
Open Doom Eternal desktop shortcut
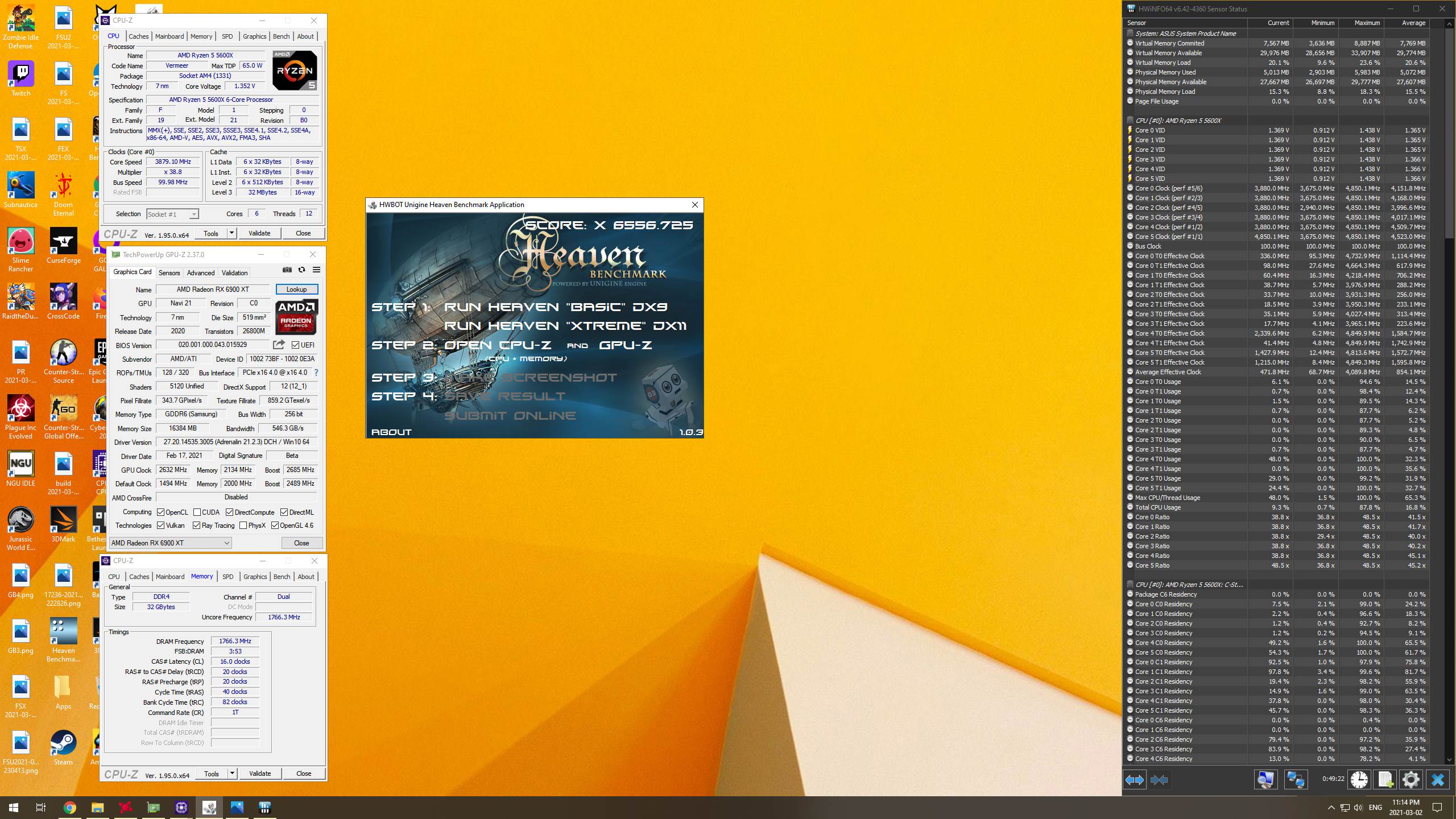63,195
